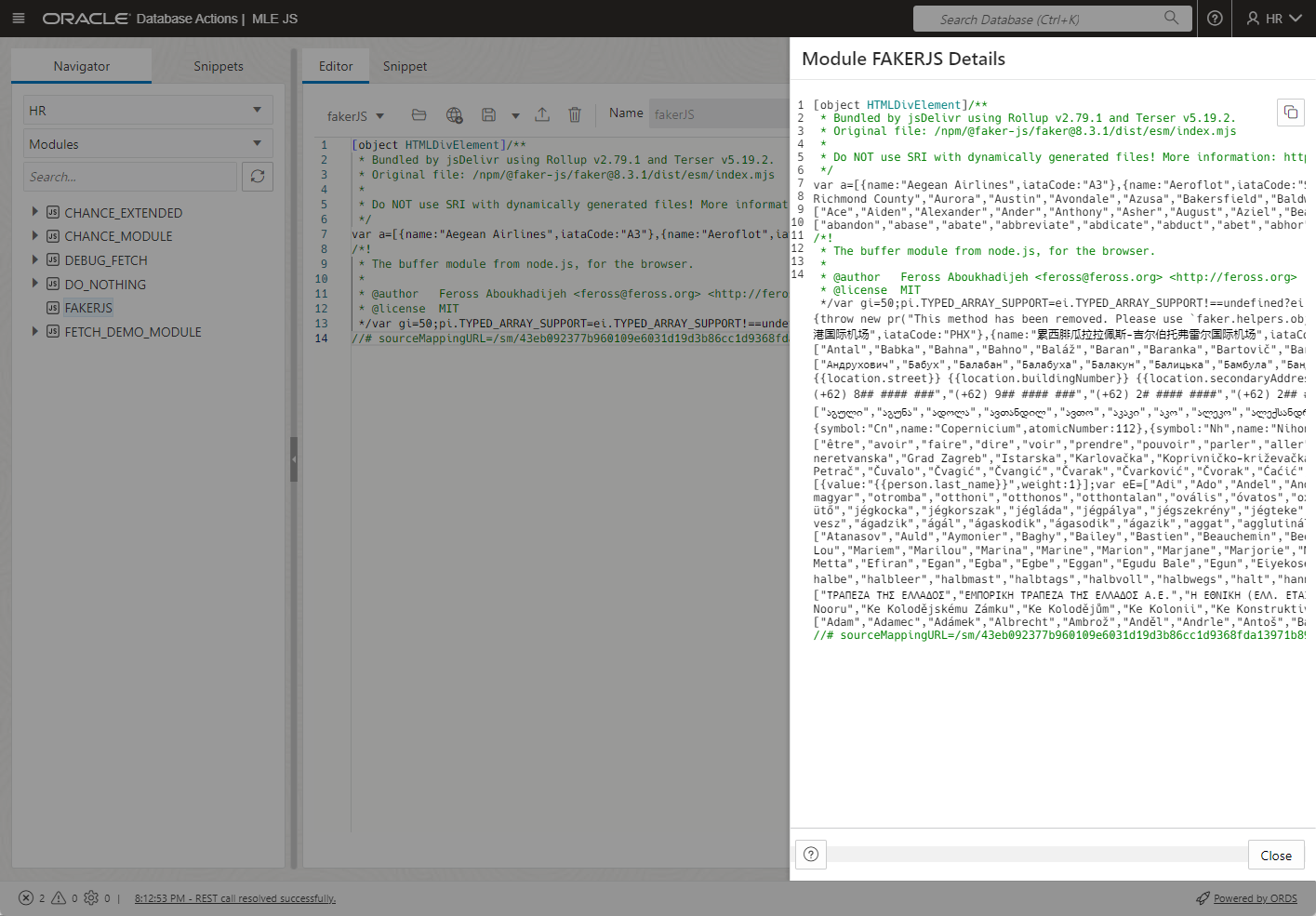Image resolution: width=1316 pixels, height=916 pixels.
Task: Click the Search Database field
Action: coord(1051,19)
